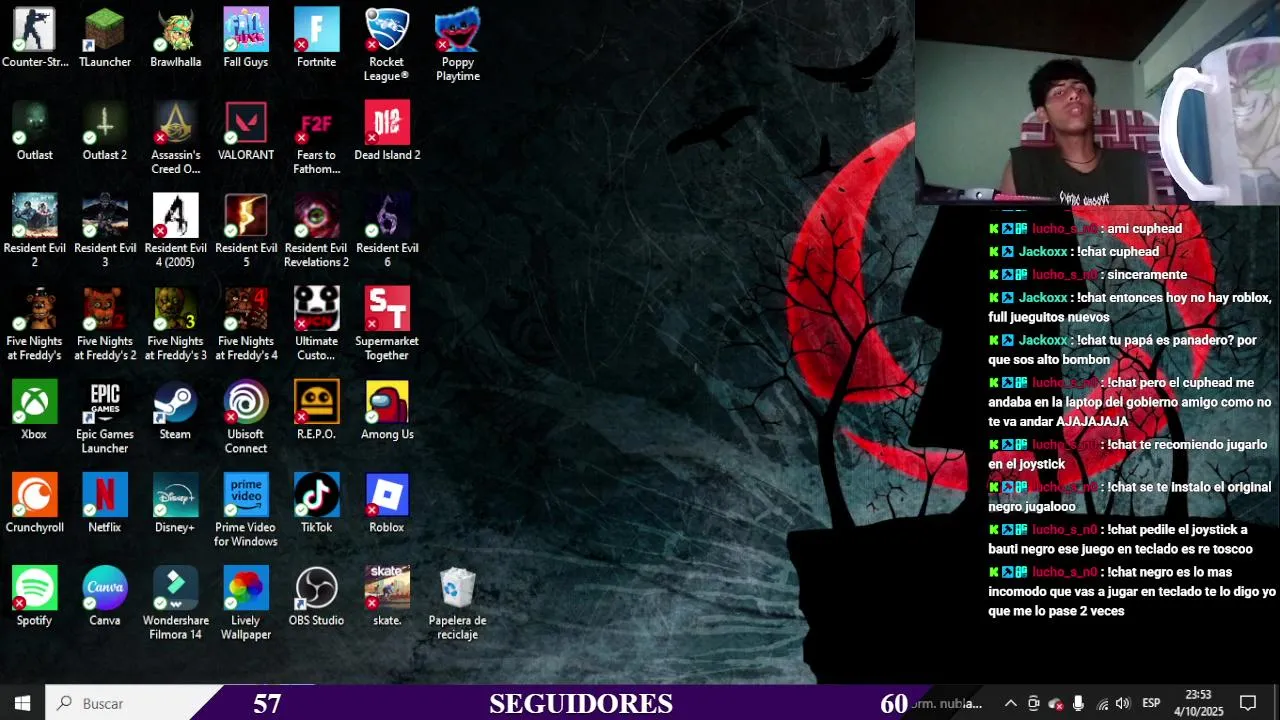Open the Disney+ icon

click(175, 504)
